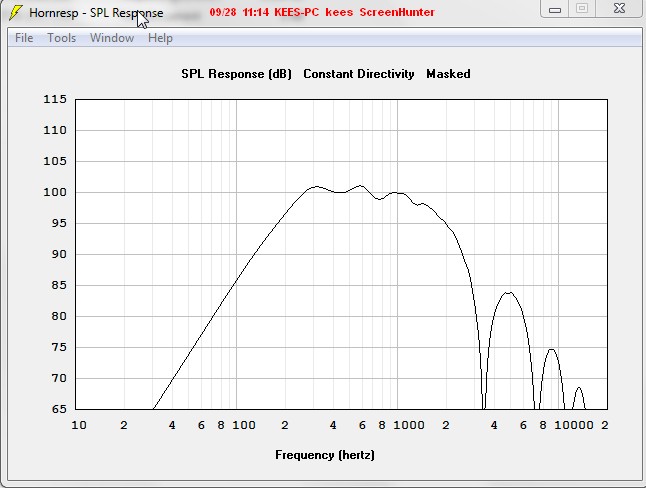Click the 75 value on the dB axis
The image size is (646, 488).
click(x=59, y=347)
